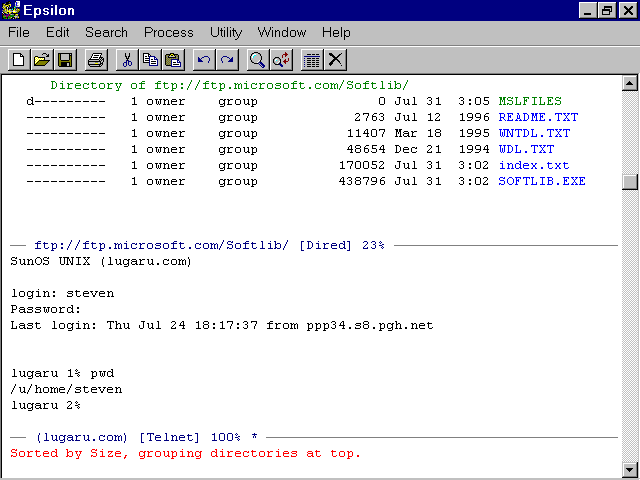Open the SOFTLIB.EXE file entry
This screenshot has height=480, width=640.
click(x=542, y=181)
